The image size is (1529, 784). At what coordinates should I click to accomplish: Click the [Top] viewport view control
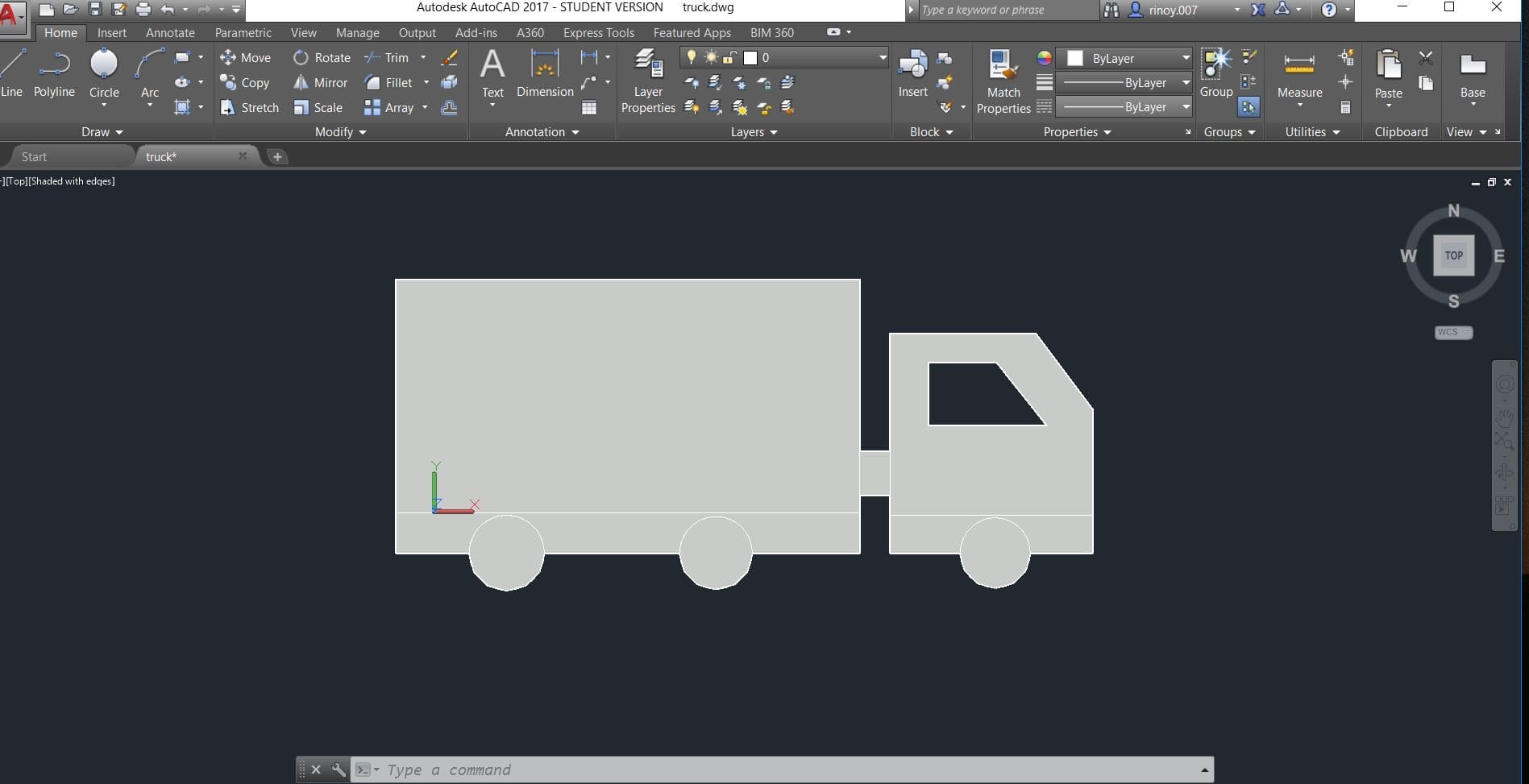tap(17, 181)
